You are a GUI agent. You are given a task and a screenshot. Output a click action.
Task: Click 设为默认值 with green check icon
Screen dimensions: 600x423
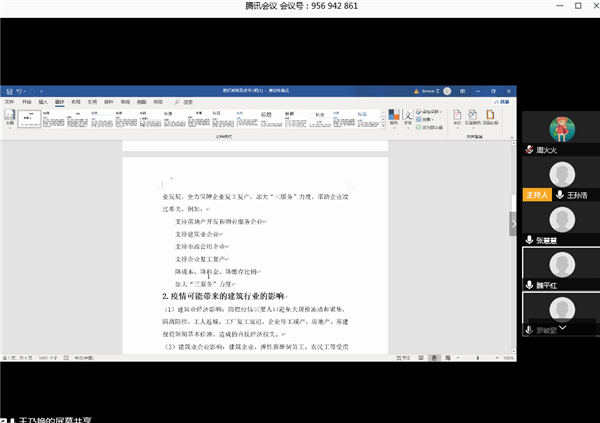429,127
